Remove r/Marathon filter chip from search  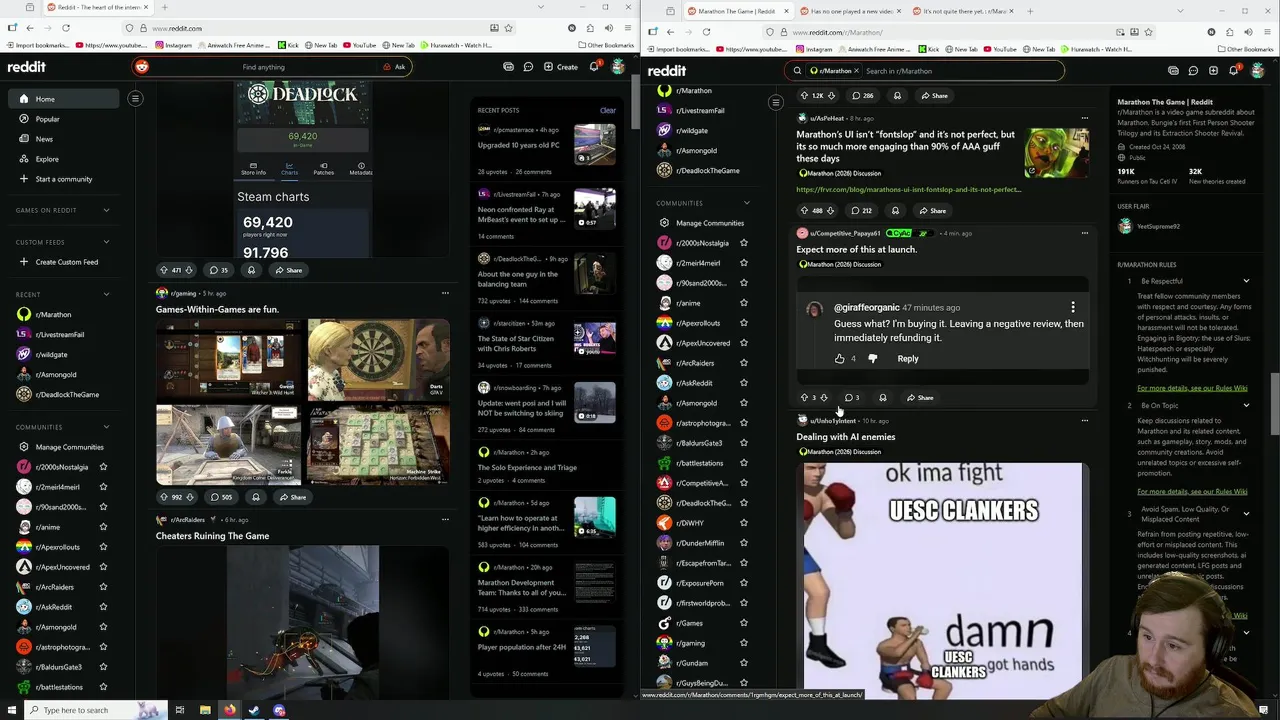tap(856, 71)
